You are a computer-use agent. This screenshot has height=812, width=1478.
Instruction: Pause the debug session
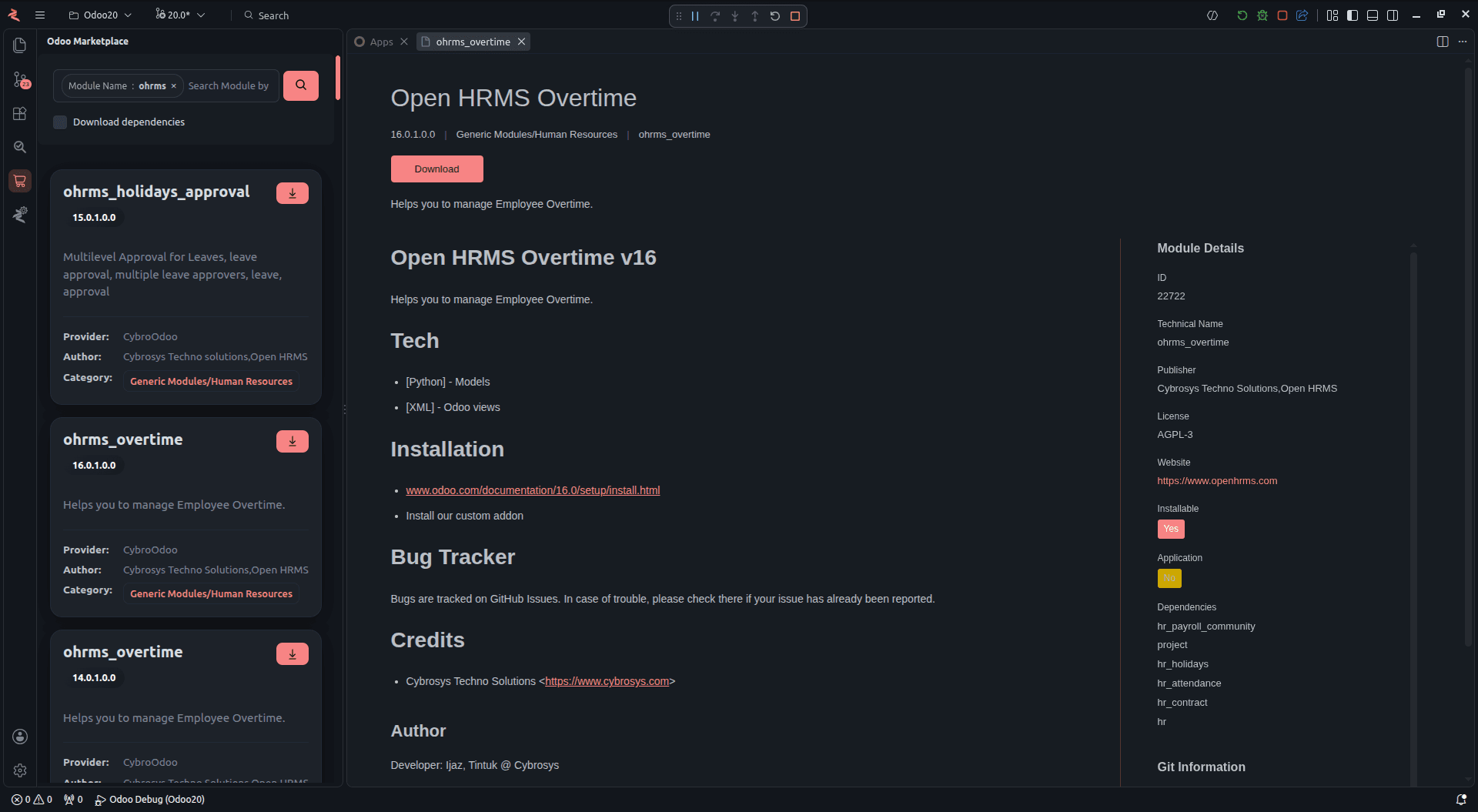[695, 16]
